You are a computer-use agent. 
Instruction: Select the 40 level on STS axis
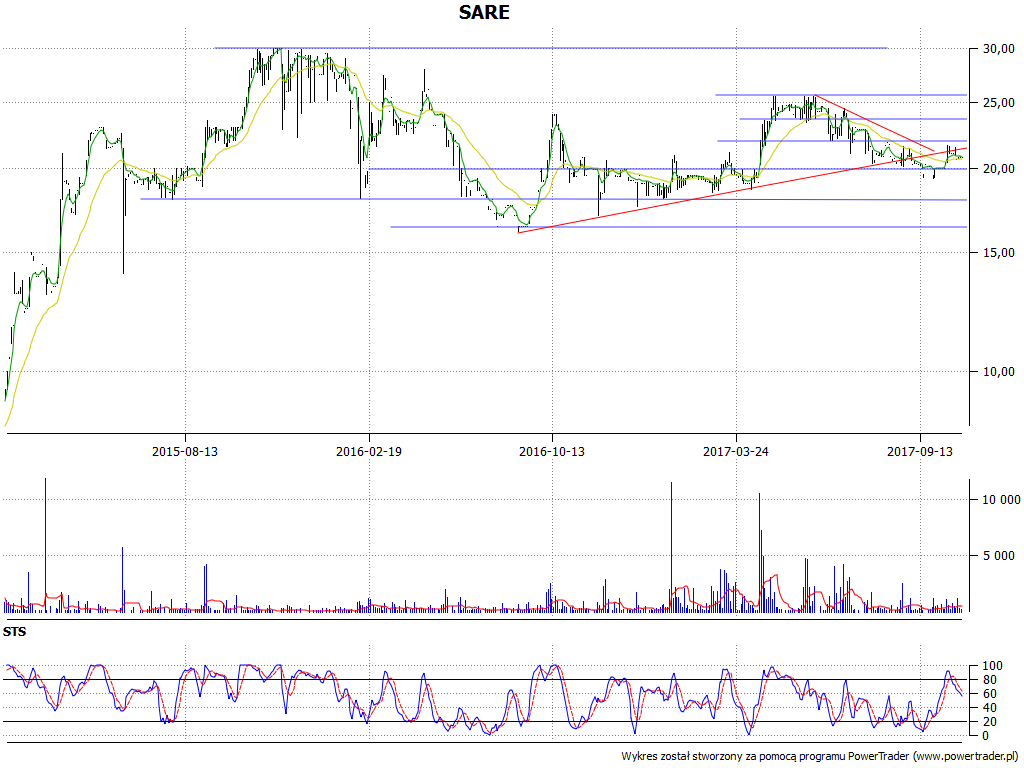point(989,708)
